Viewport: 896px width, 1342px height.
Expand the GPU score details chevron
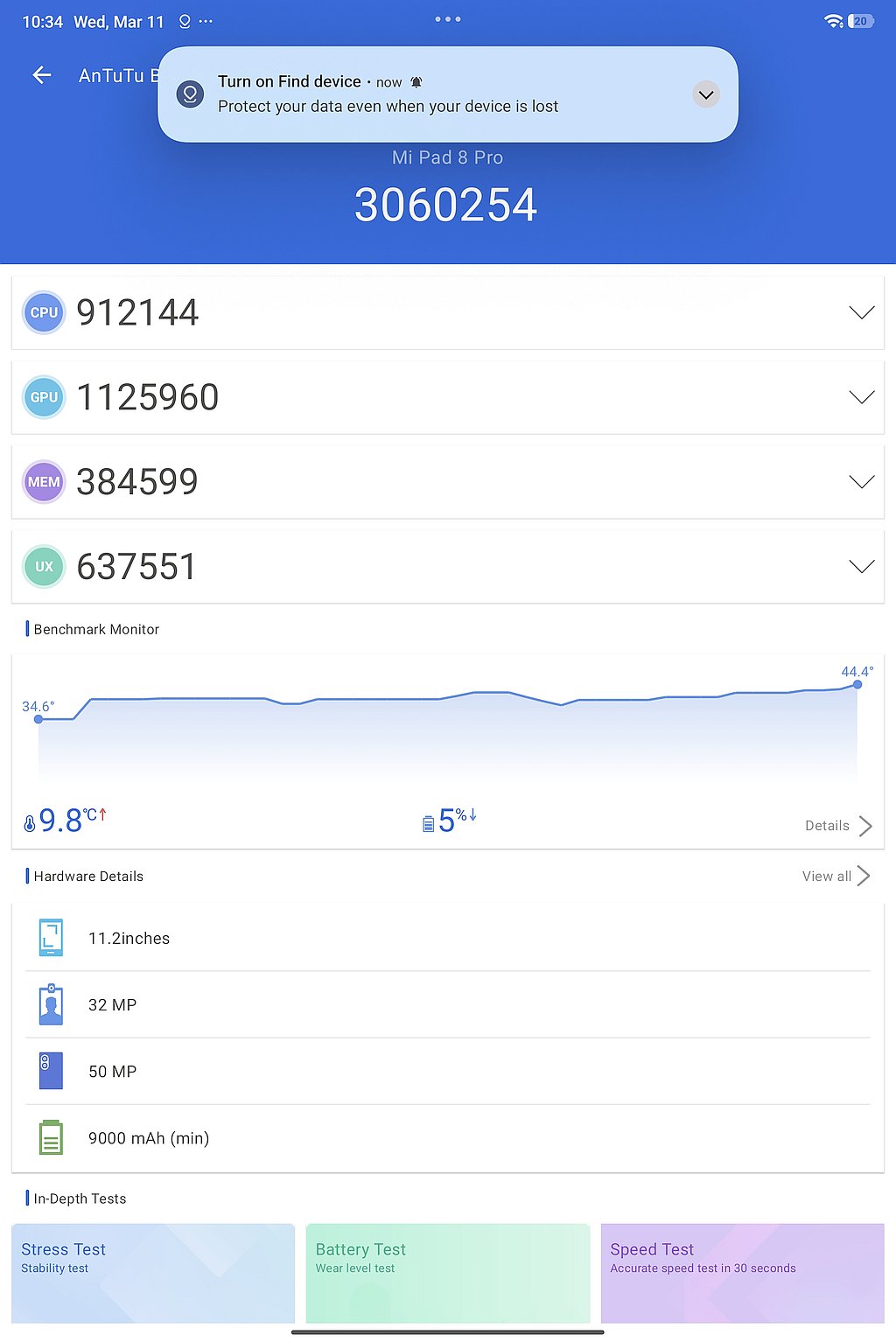click(x=861, y=397)
